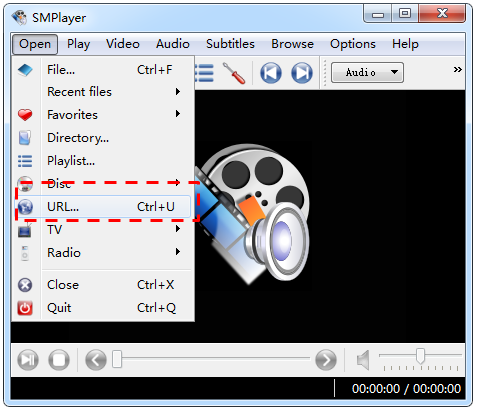Click the seek bar handle
Viewport: 477px width, 410px height.
(117, 359)
